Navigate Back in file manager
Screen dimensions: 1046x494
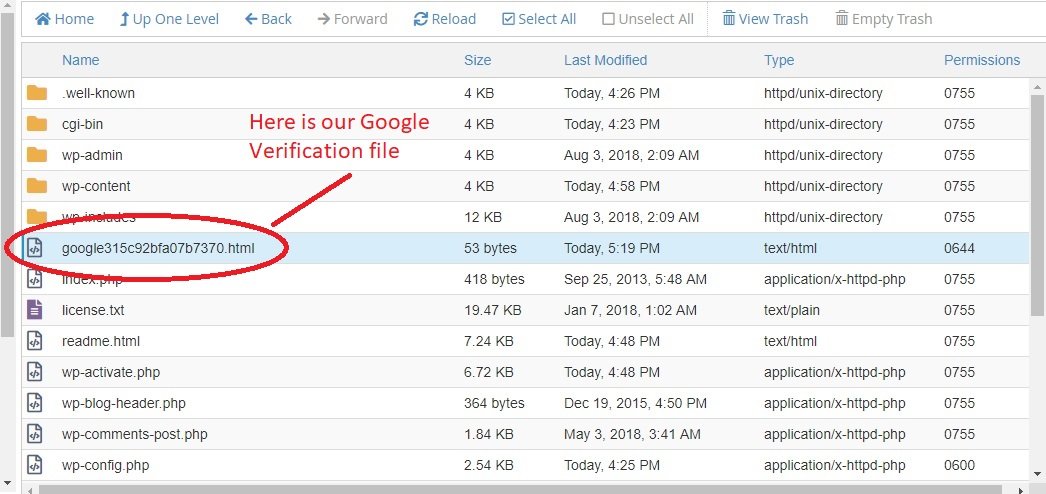coord(268,19)
